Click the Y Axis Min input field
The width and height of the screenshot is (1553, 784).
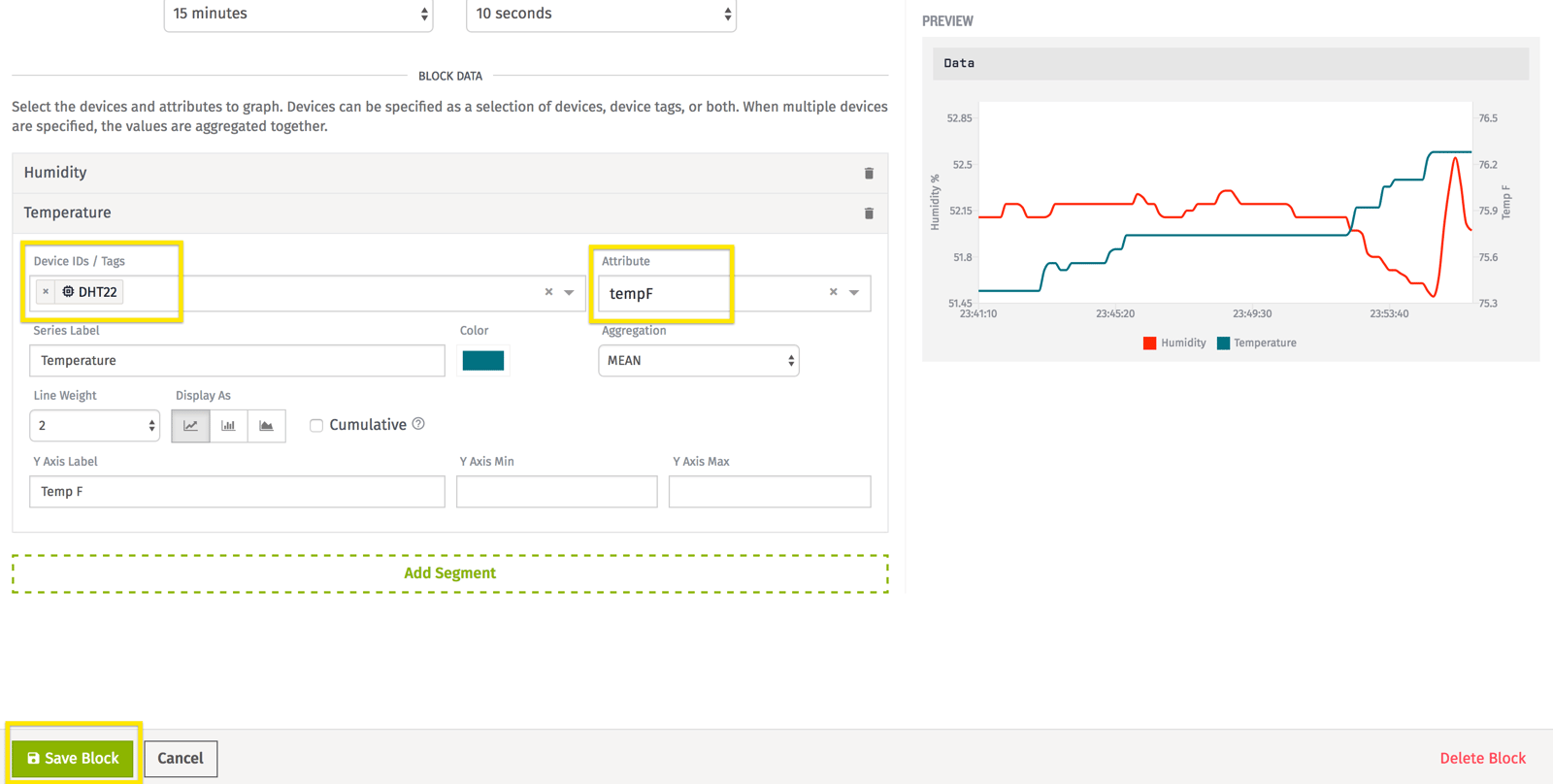(x=556, y=492)
